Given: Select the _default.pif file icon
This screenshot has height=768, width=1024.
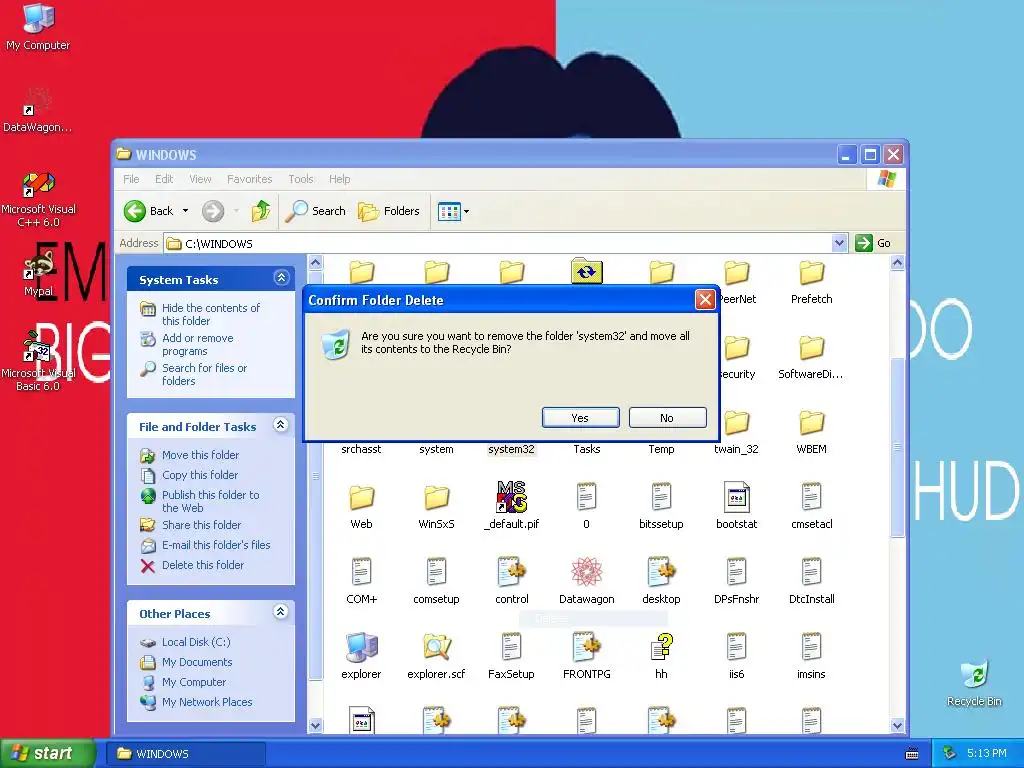Looking at the screenshot, I should point(511,497).
